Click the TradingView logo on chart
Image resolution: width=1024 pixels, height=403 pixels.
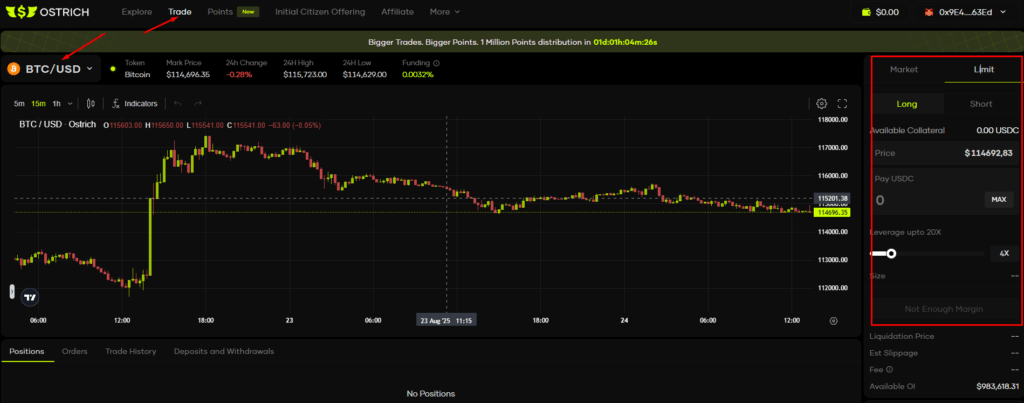30,296
